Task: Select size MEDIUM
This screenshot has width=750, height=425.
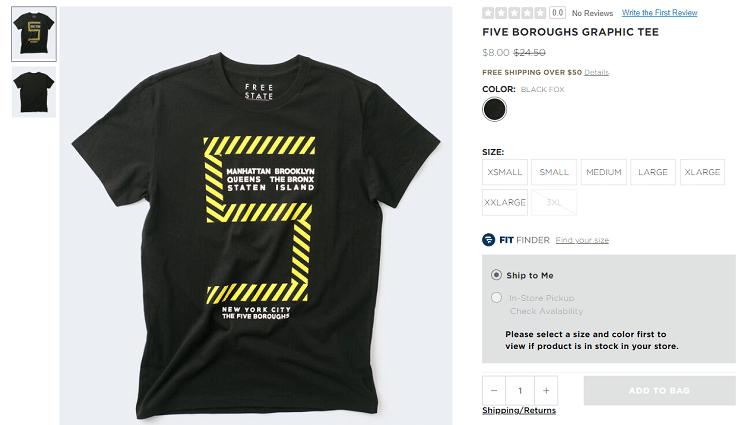Action: [x=604, y=172]
